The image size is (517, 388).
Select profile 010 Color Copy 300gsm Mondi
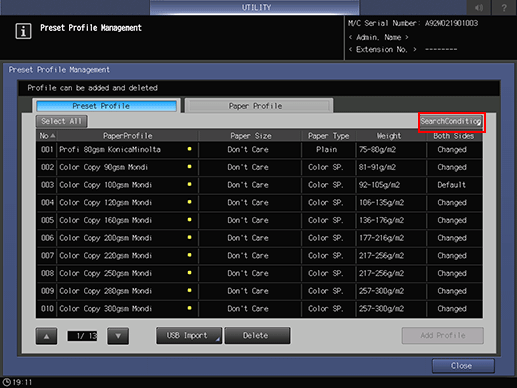[x=259, y=309]
